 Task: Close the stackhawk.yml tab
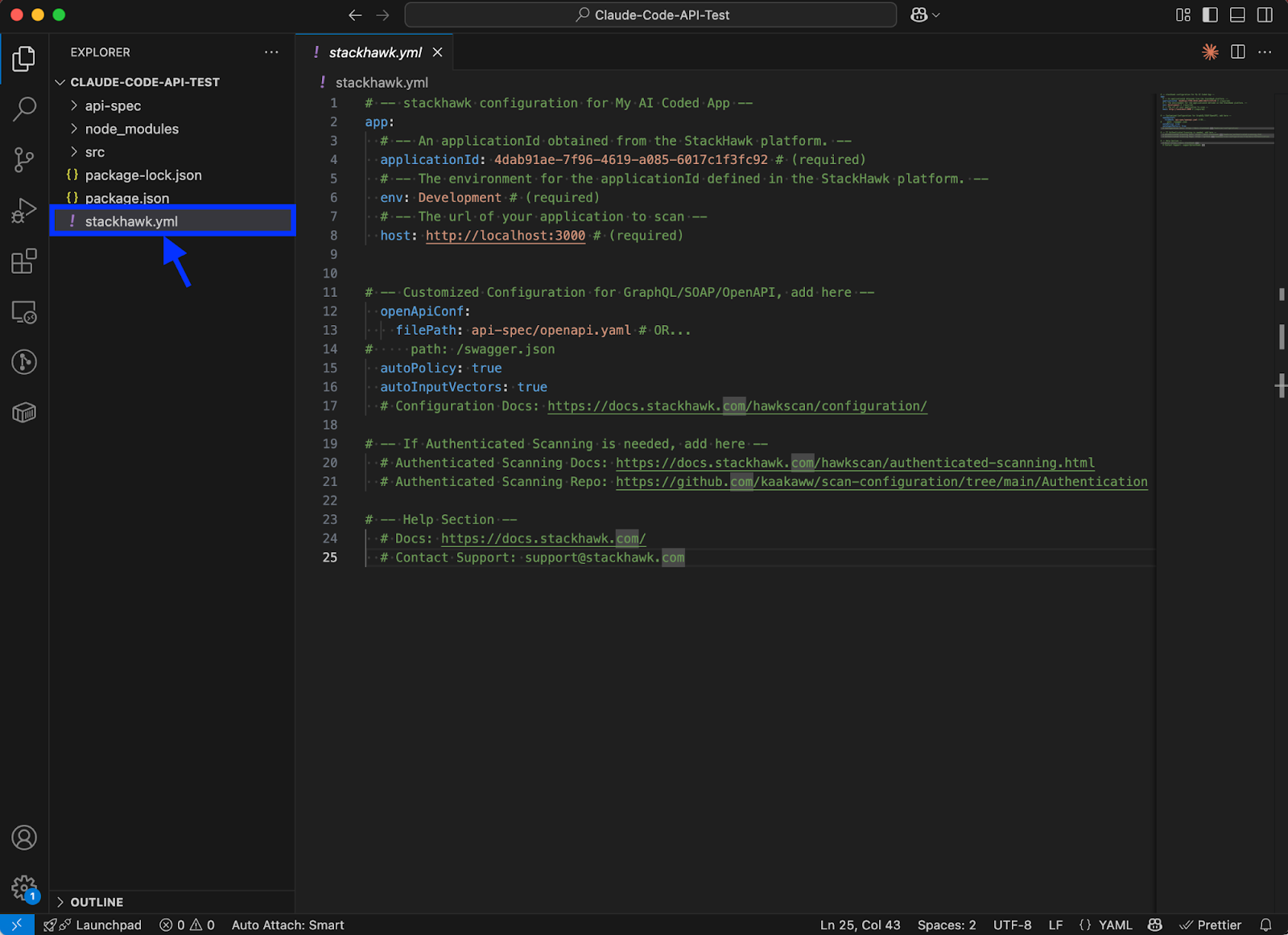[437, 52]
